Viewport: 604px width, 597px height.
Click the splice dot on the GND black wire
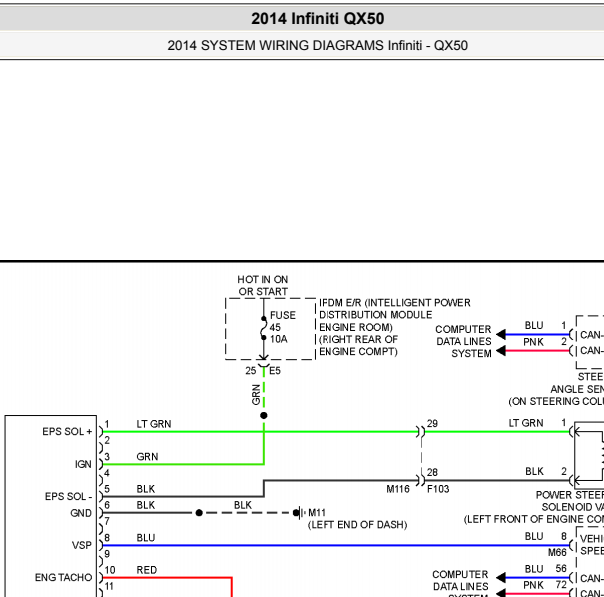click(199, 513)
